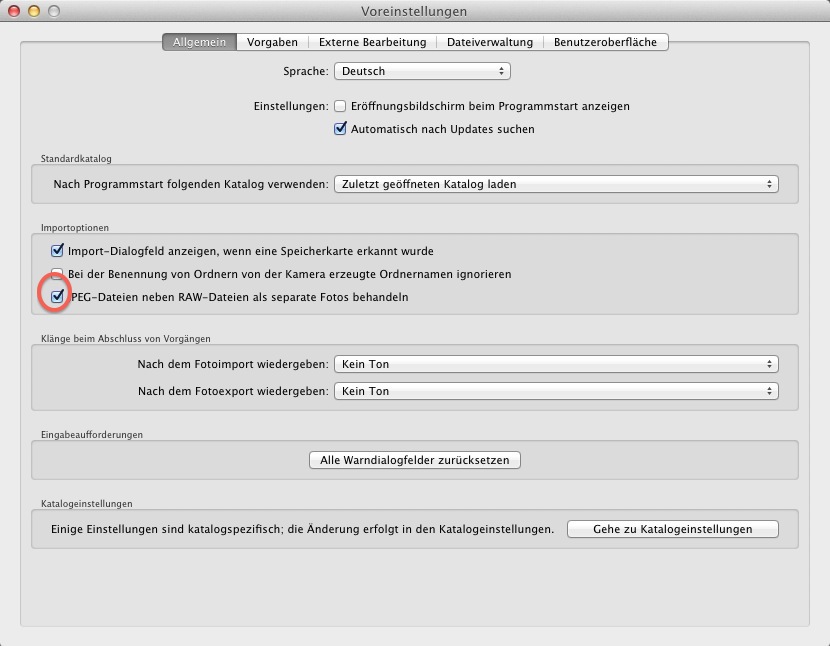Open the Vorgaben tab
This screenshot has width=830, height=646.
tap(272, 42)
